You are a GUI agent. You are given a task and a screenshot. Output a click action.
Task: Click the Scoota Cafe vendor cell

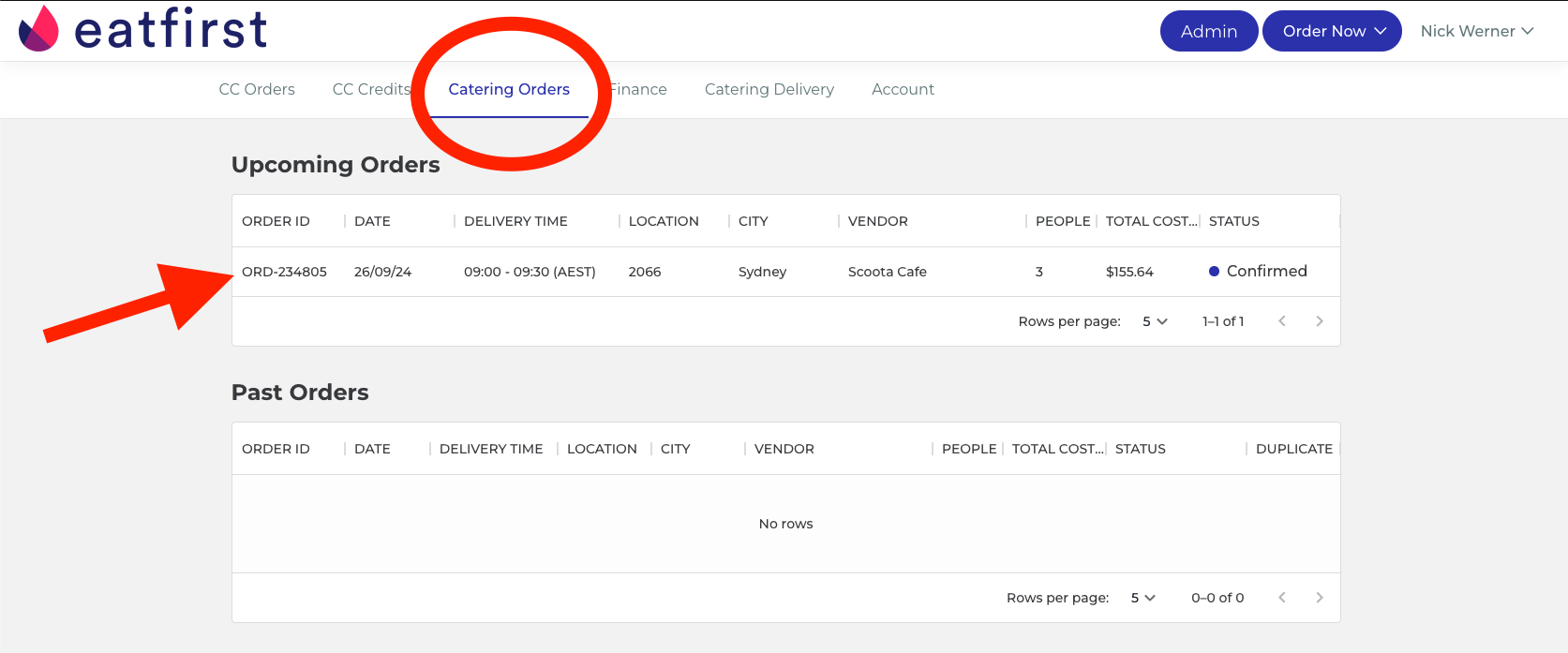pos(888,272)
